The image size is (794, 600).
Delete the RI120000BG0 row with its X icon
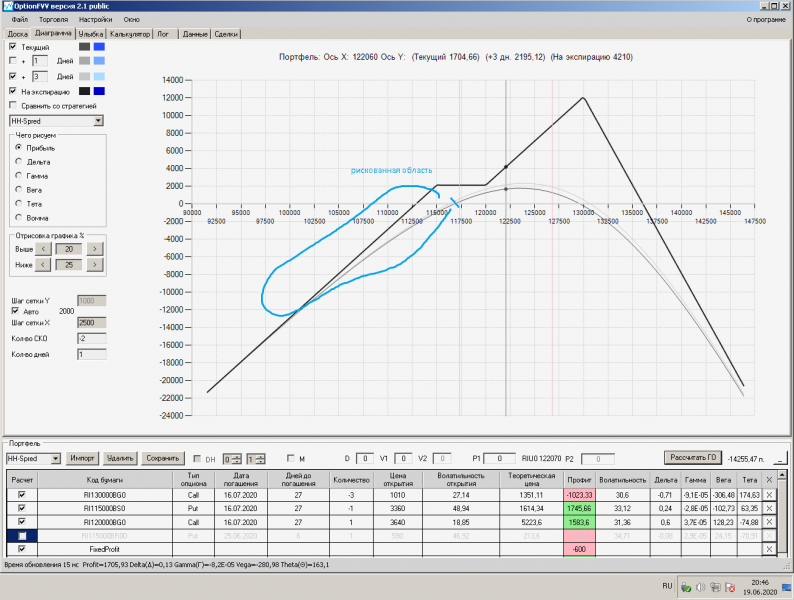[769, 522]
